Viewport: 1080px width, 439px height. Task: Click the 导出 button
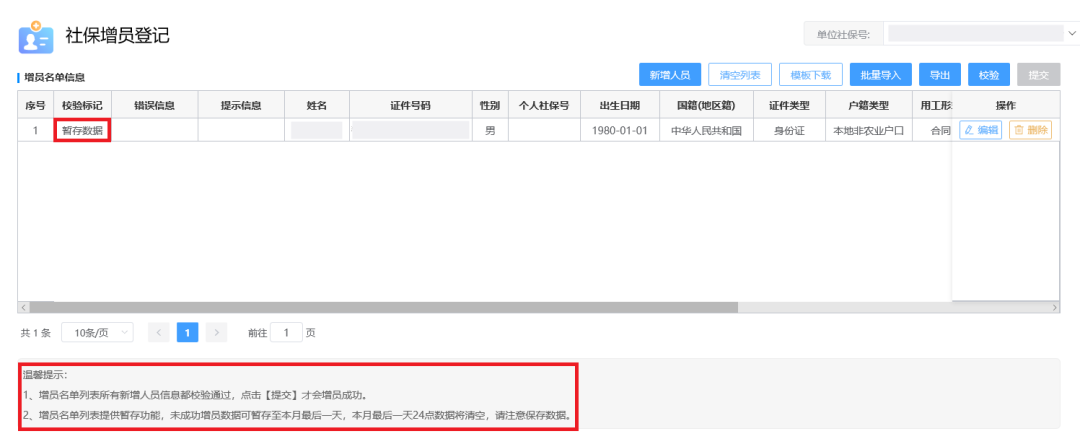tap(940, 75)
